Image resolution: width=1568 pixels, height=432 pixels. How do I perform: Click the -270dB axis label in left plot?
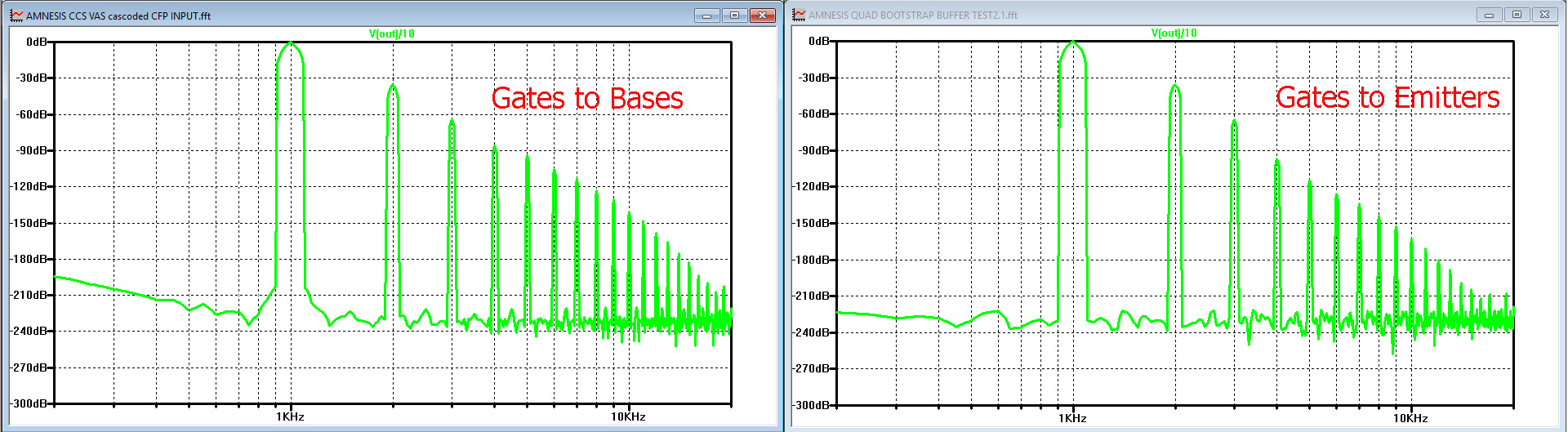click(29, 367)
